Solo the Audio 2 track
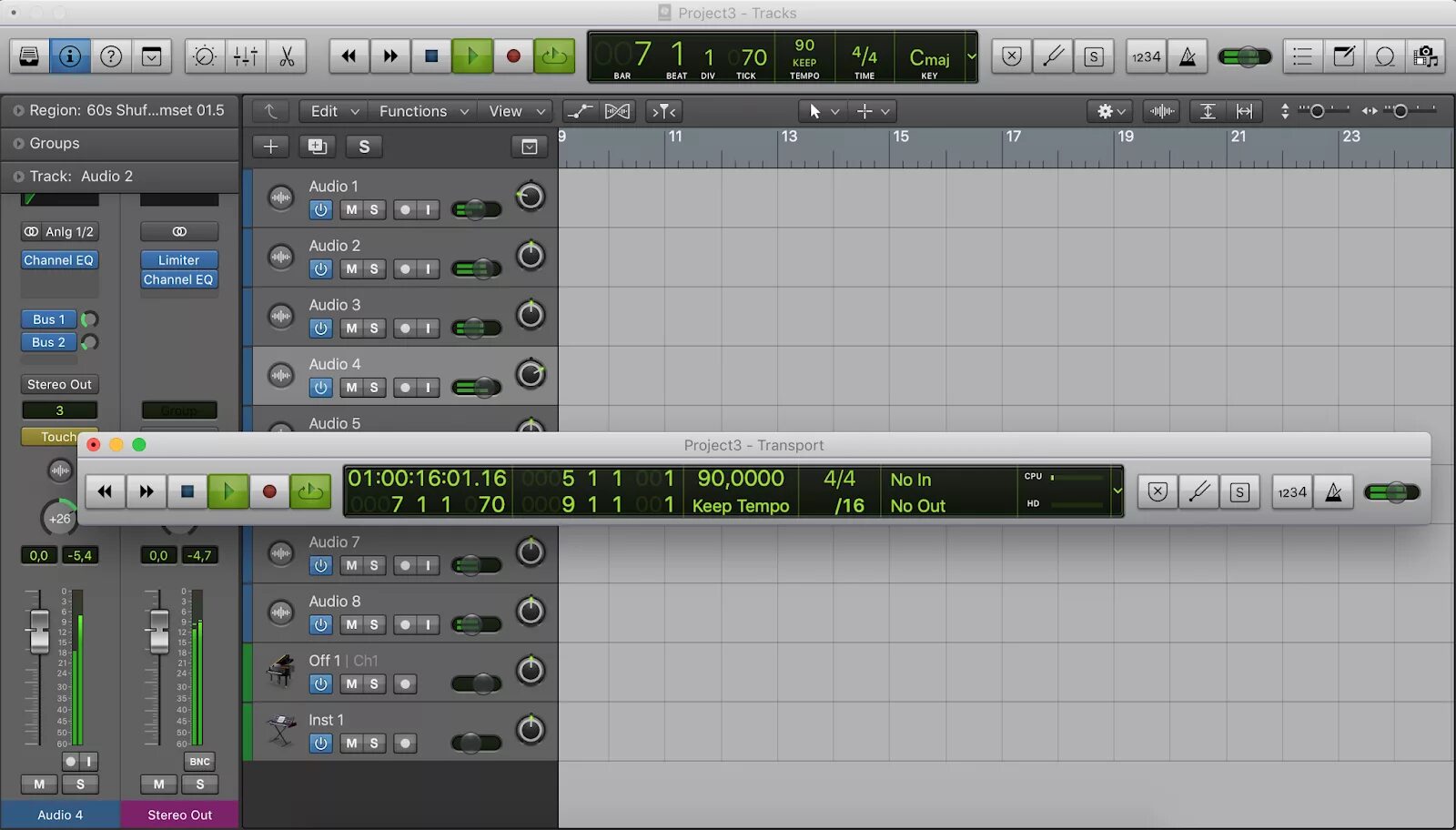1456x830 pixels. click(x=373, y=268)
